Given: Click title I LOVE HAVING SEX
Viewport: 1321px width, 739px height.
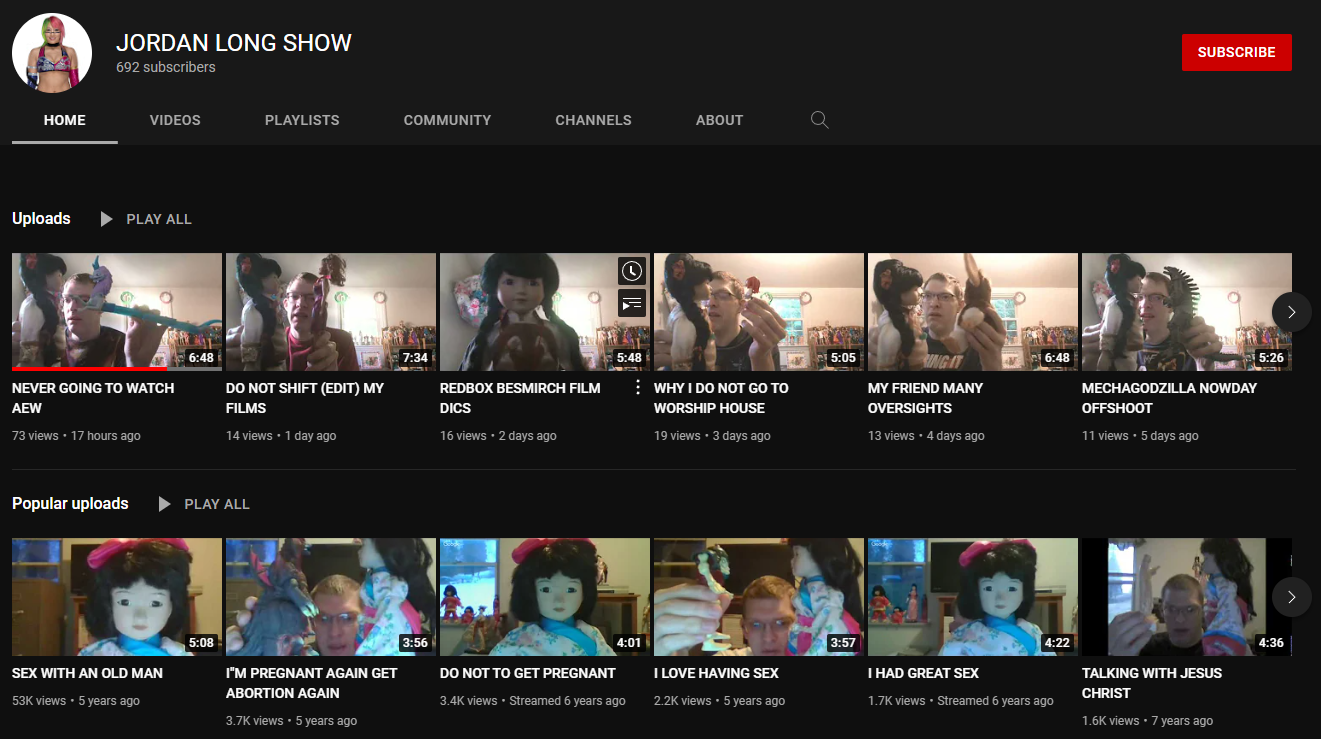Looking at the screenshot, I should (716, 673).
